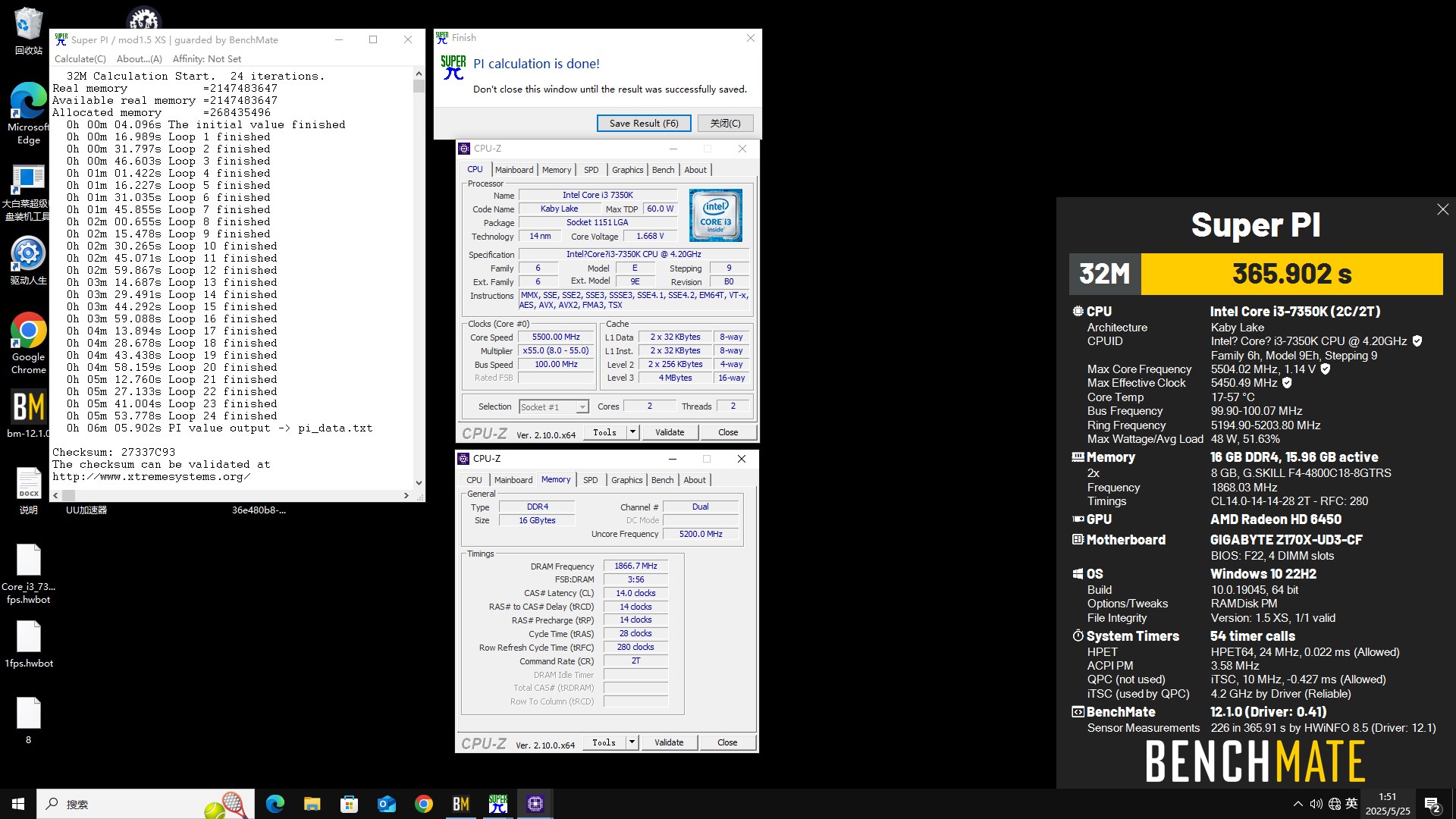Screen dimensions: 1456x819
Task: Open the 说明 docx file icon
Action: coord(28,491)
